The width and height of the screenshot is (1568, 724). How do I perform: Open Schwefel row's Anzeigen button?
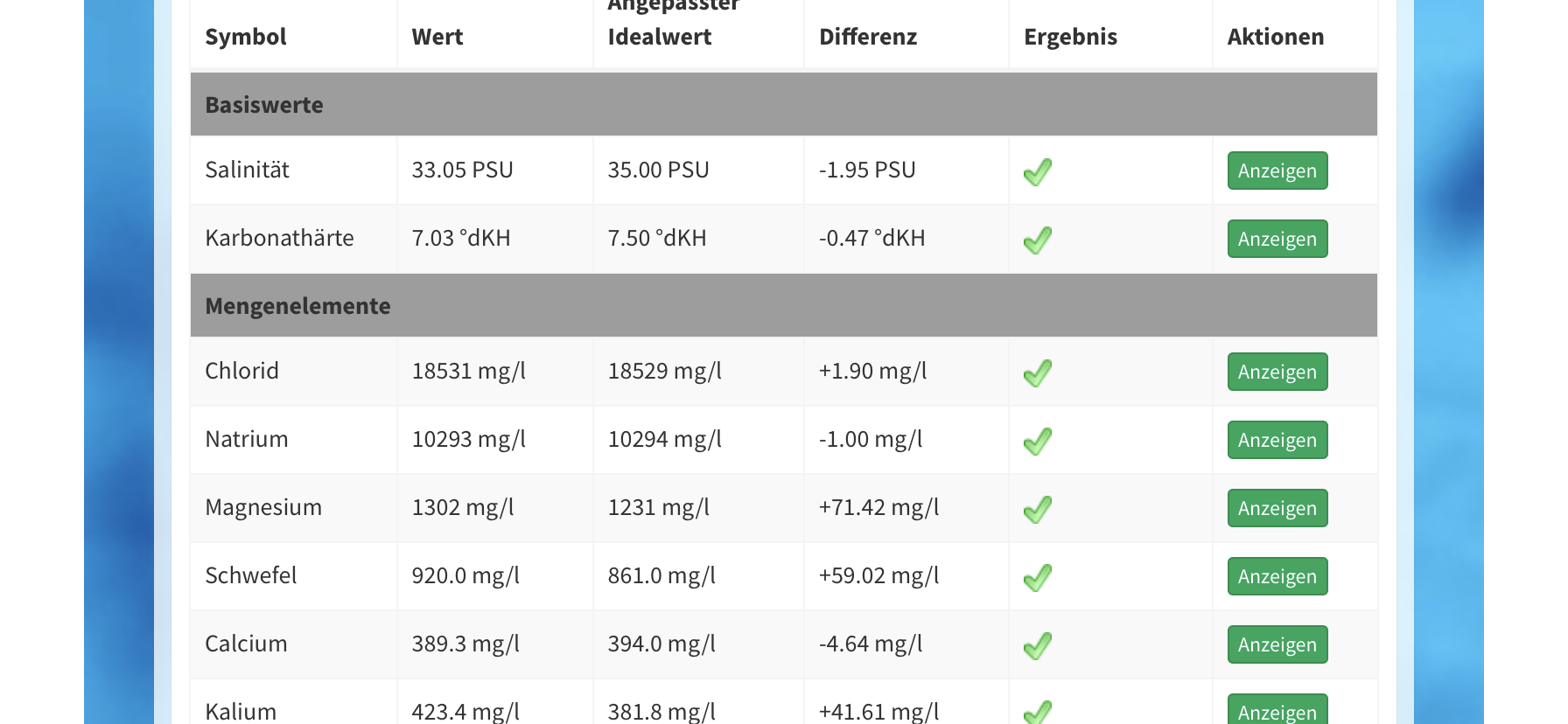1277,576
